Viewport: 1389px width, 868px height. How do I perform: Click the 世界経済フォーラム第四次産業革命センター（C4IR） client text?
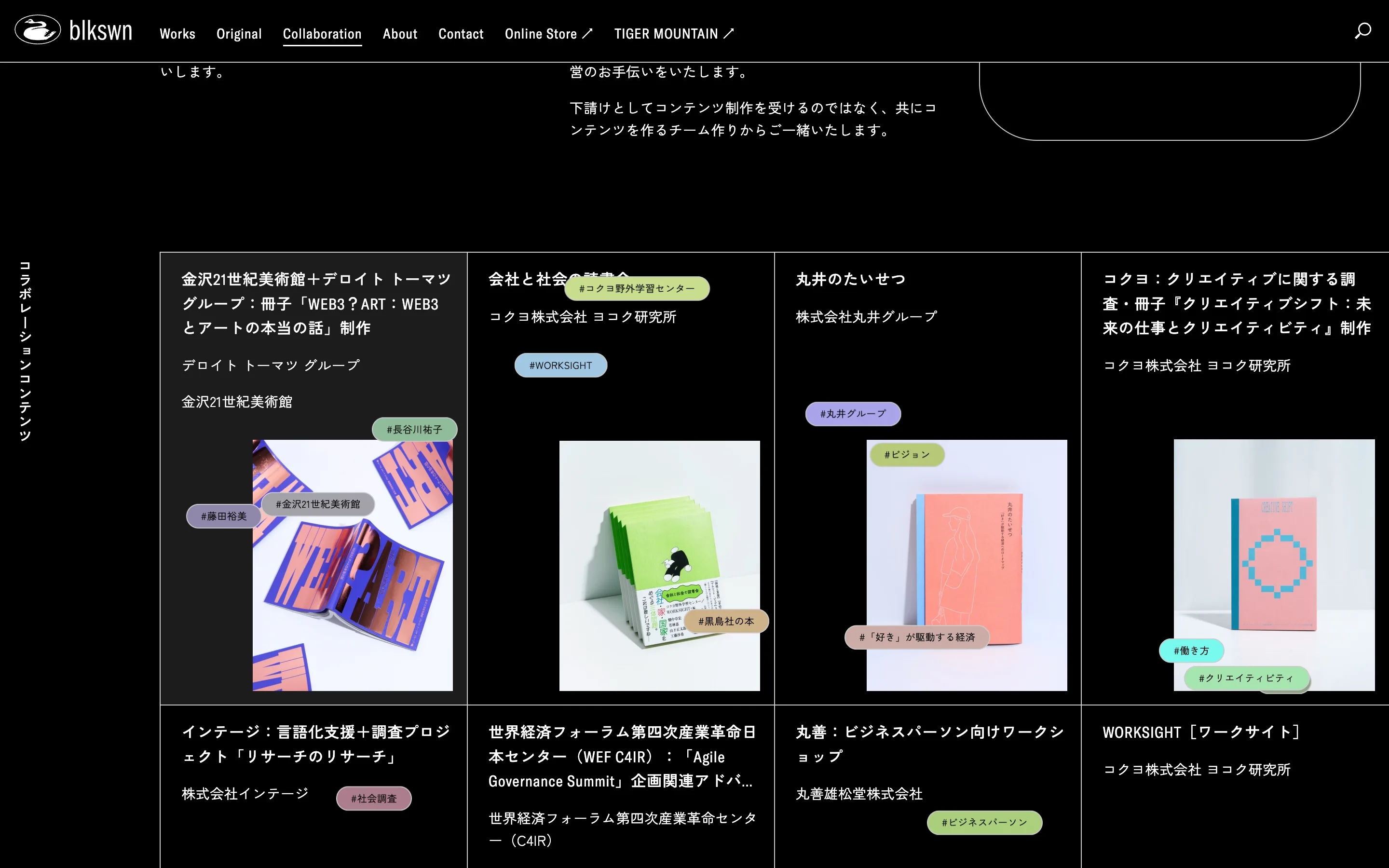click(x=623, y=829)
